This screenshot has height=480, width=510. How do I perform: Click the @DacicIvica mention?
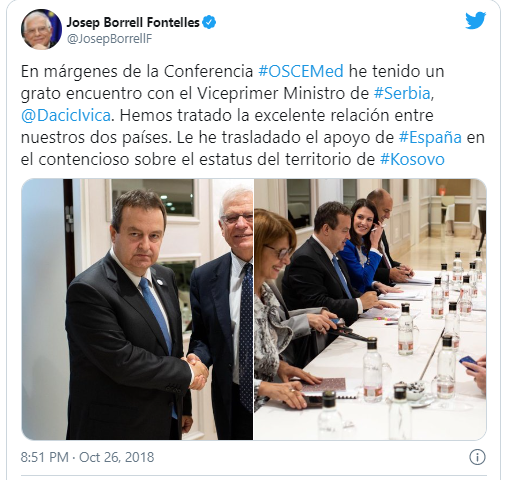pyautogui.click(x=66, y=115)
